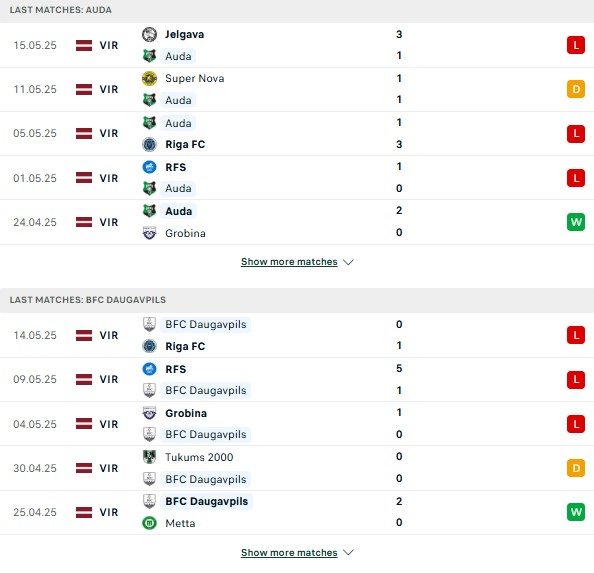Click the Last Matches: Auda section header

tap(61, 10)
